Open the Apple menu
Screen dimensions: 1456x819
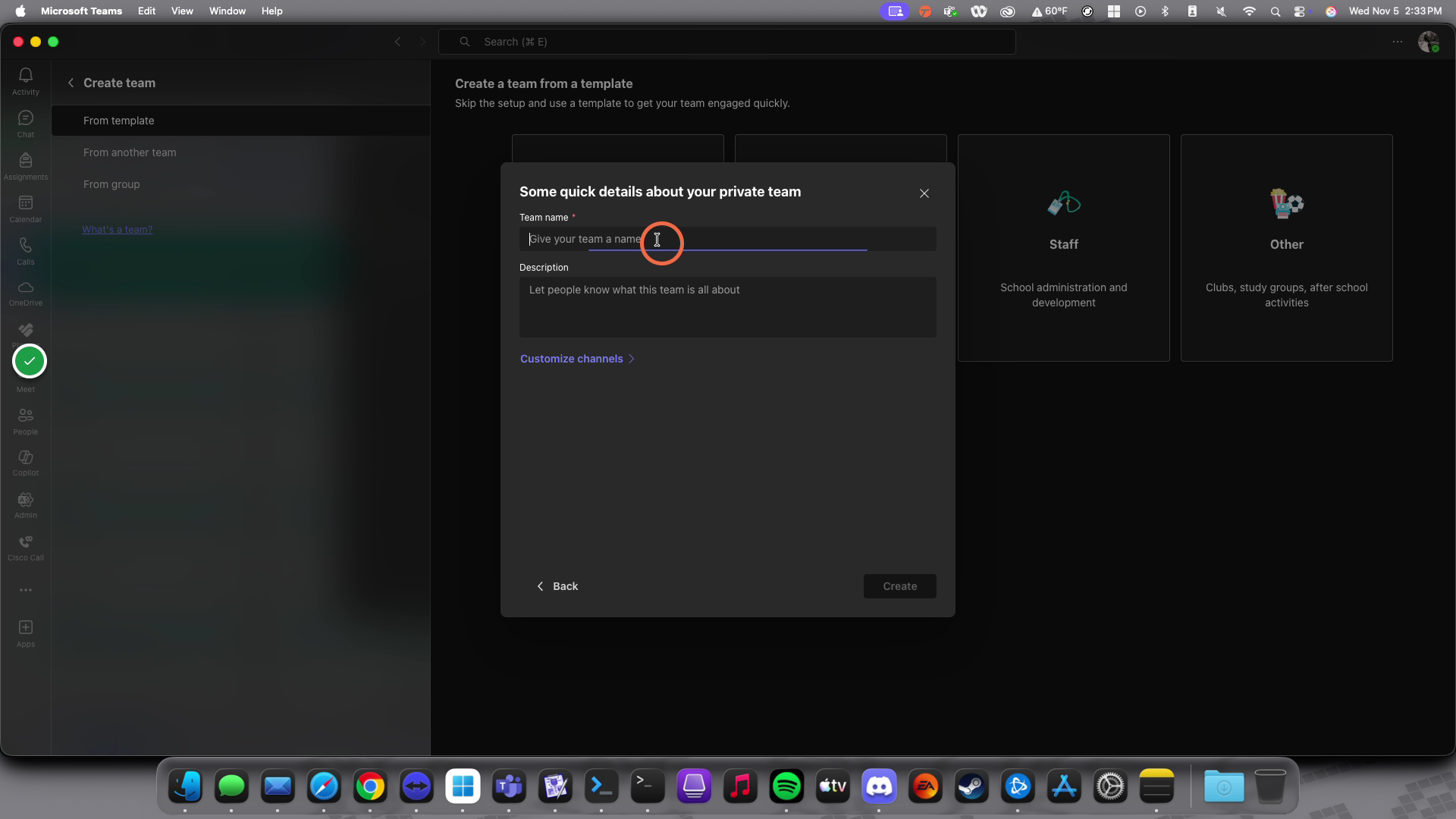coord(20,11)
